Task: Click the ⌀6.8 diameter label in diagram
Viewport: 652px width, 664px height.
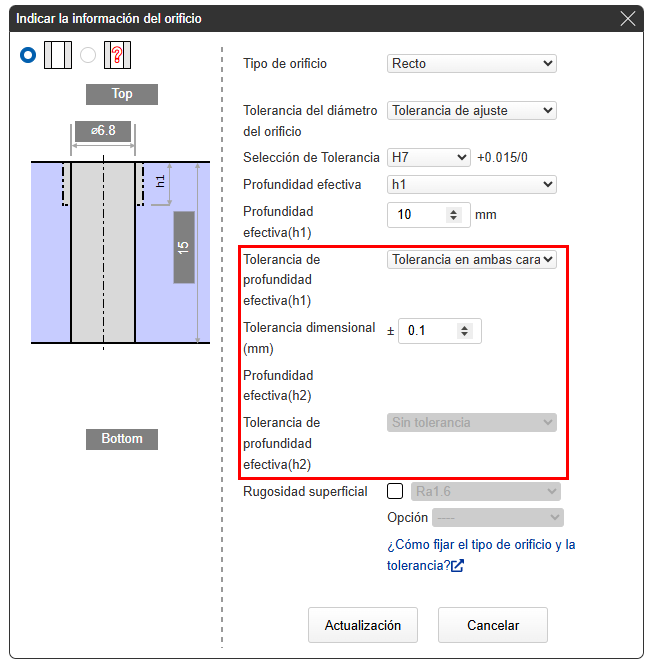Action: (102, 132)
